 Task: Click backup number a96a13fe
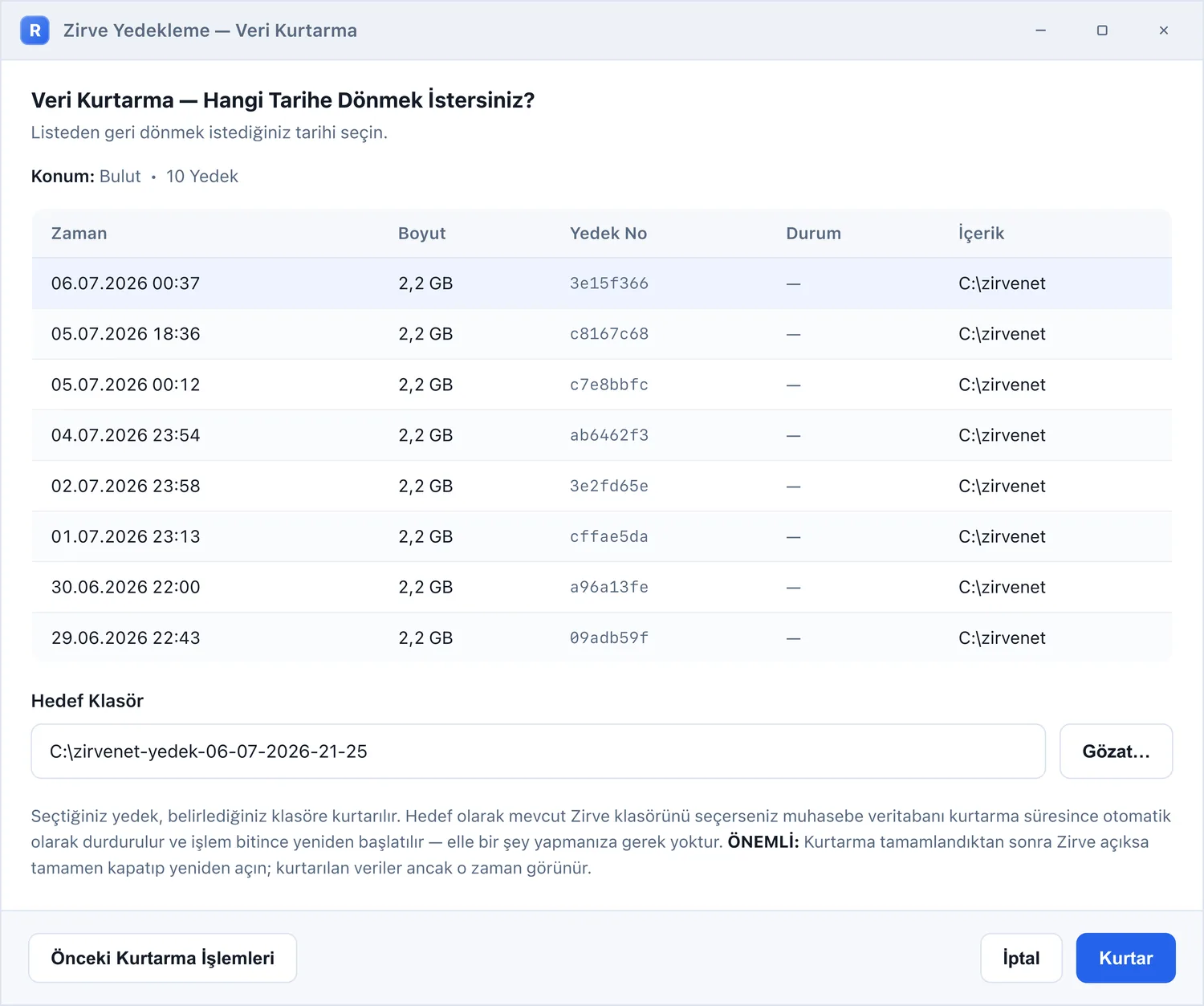[x=609, y=587]
